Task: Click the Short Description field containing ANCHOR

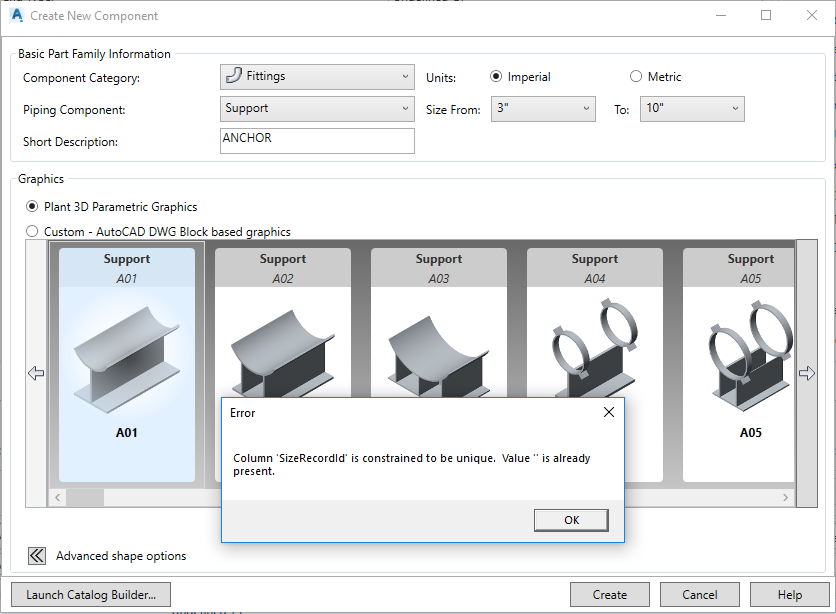Action: 316,140
